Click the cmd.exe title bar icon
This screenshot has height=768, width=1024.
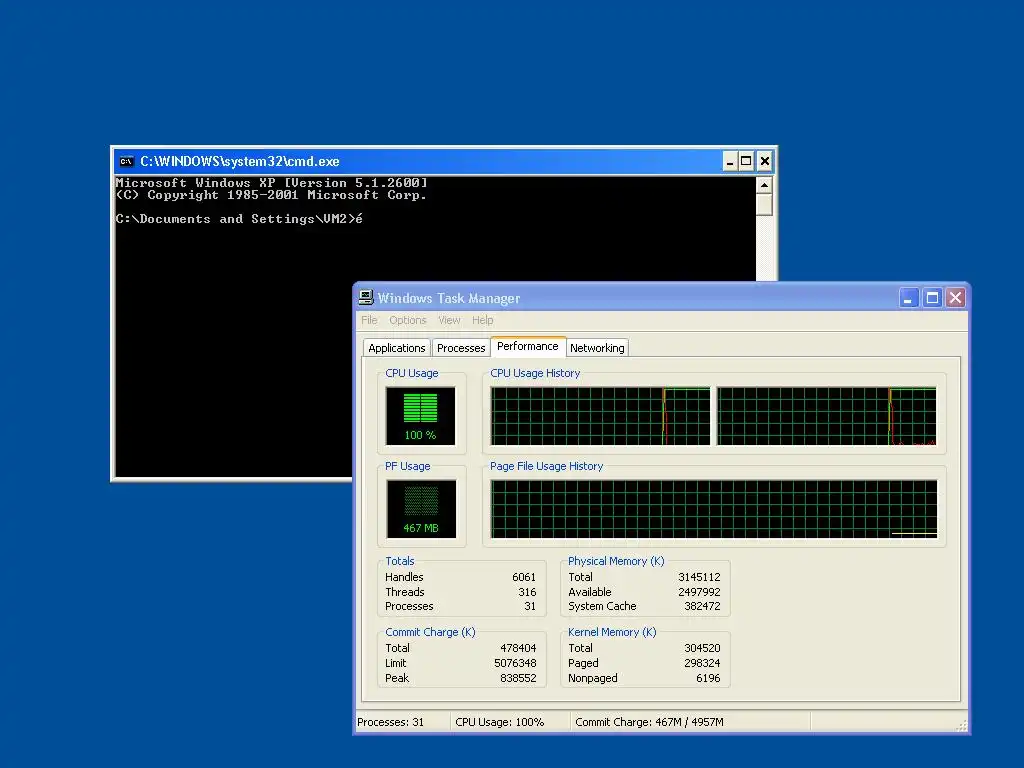[x=127, y=161]
